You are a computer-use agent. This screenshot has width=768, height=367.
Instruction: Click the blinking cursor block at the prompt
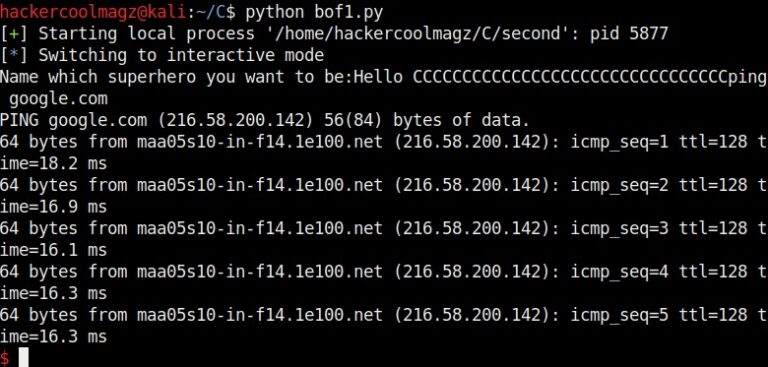pos(24,357)
